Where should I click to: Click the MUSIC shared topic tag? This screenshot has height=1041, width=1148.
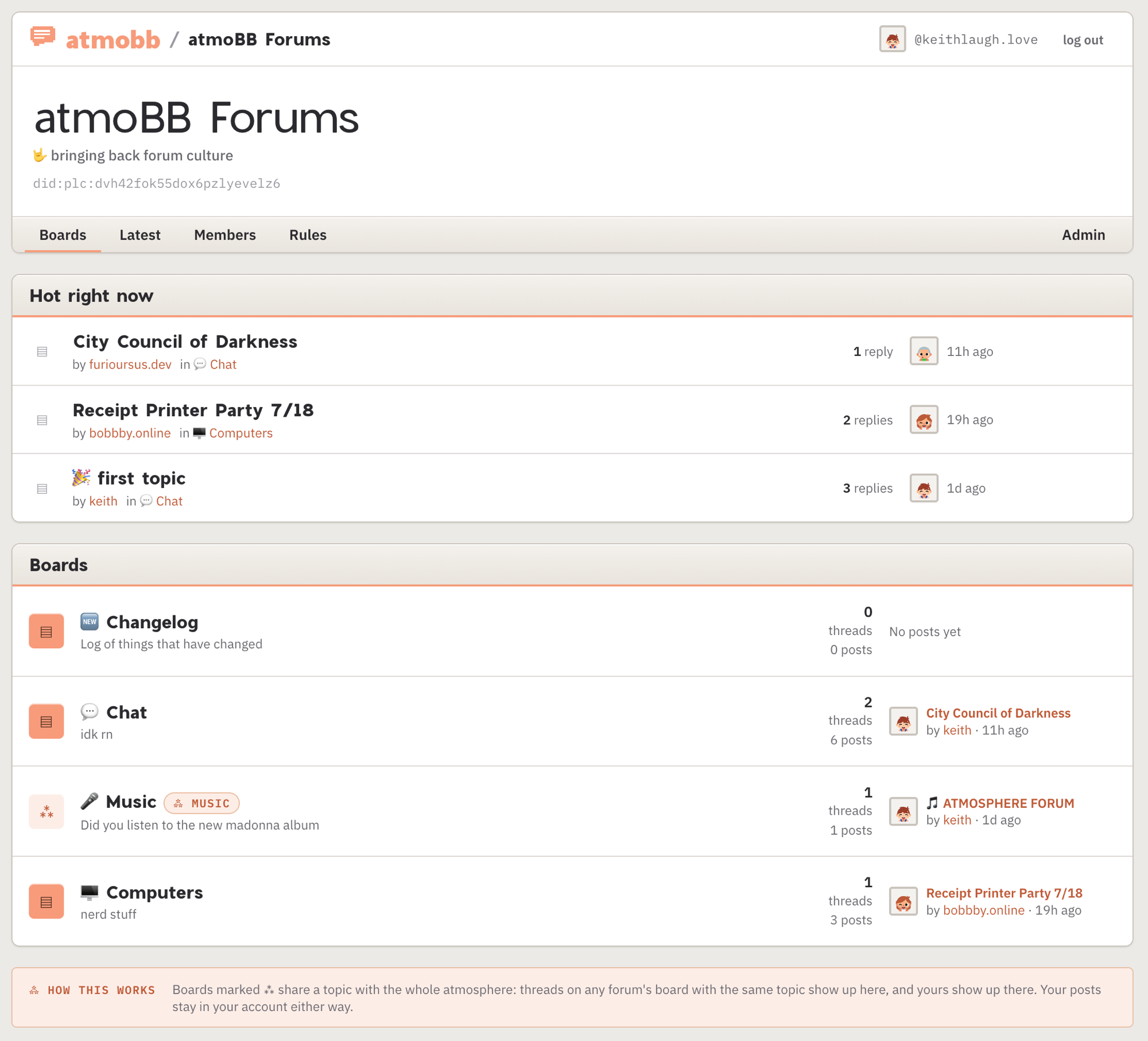201,803
